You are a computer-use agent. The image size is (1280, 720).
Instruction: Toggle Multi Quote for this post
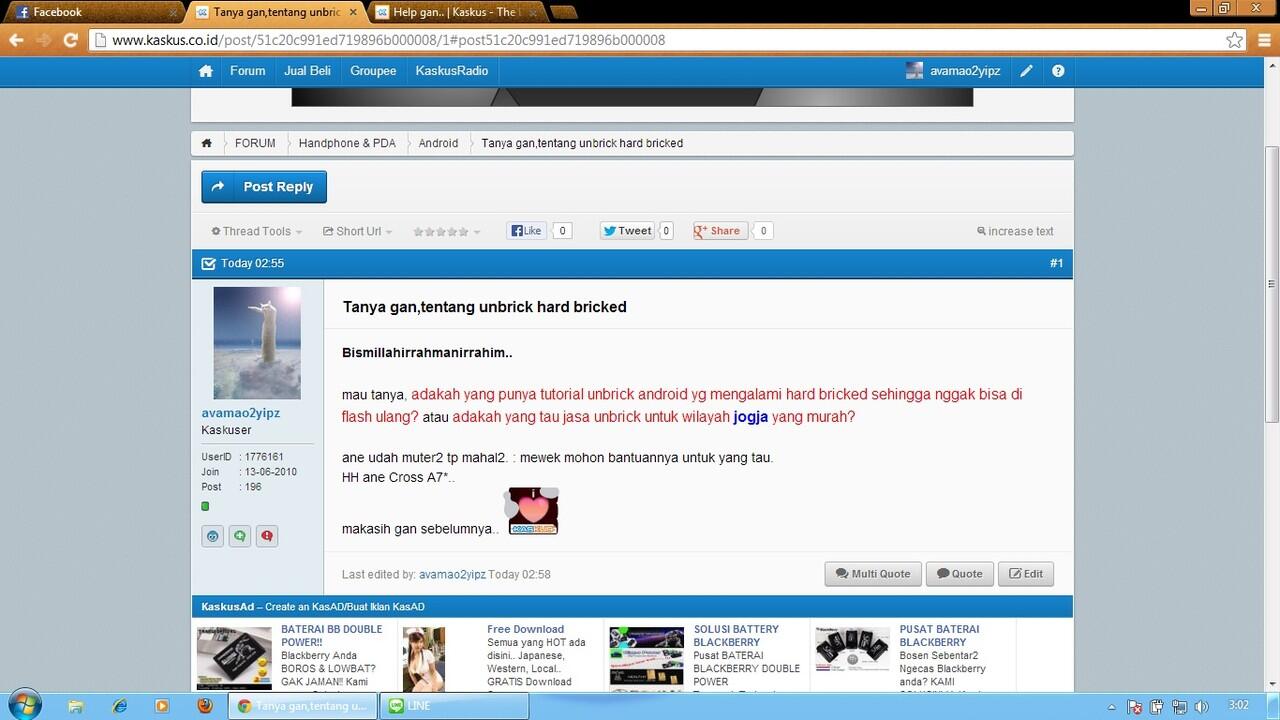tap(873, 574)
